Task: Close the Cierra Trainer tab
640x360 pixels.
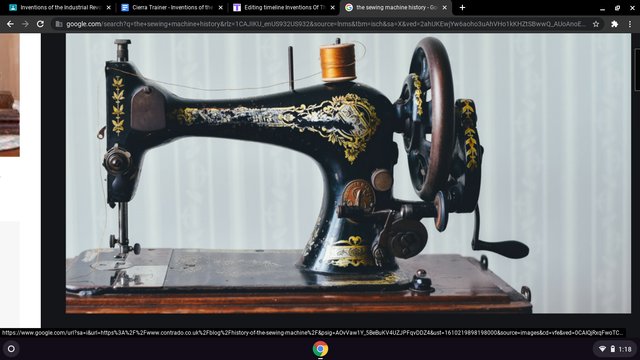Action: coord(220,7)
